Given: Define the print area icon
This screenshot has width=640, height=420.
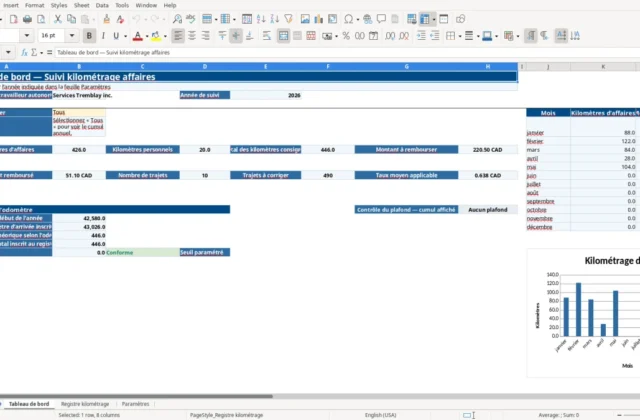Looking at the screenshot, I should point(411,19).
